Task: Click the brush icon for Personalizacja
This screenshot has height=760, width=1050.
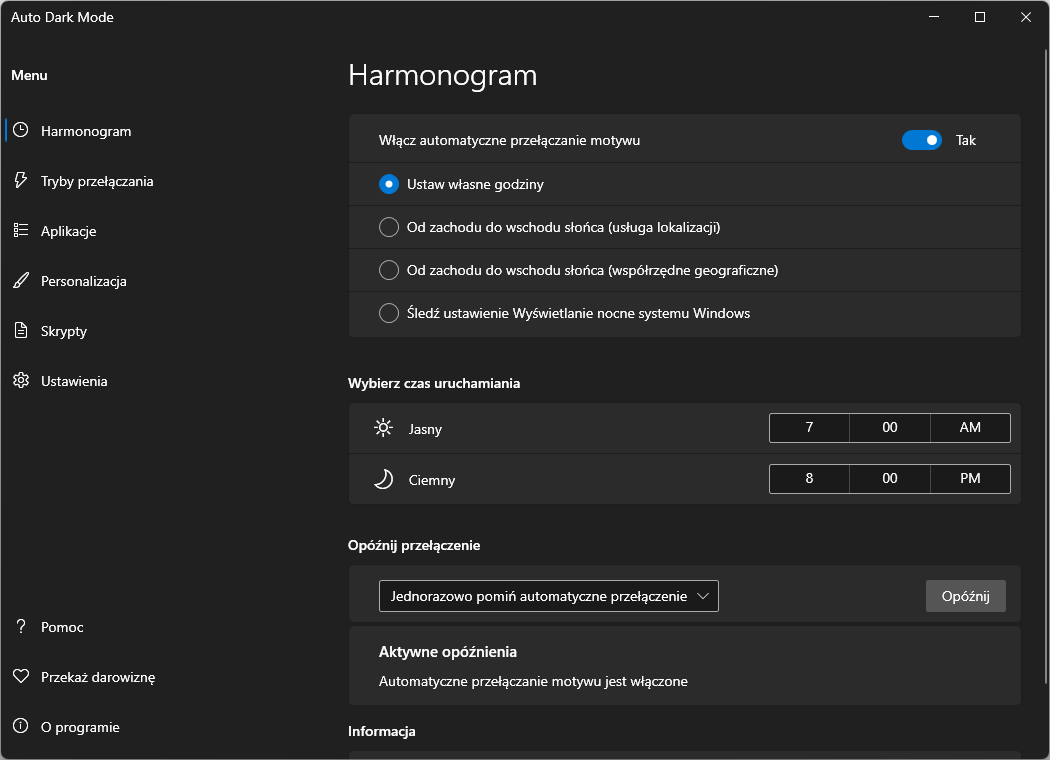Action: coord(21,281)
